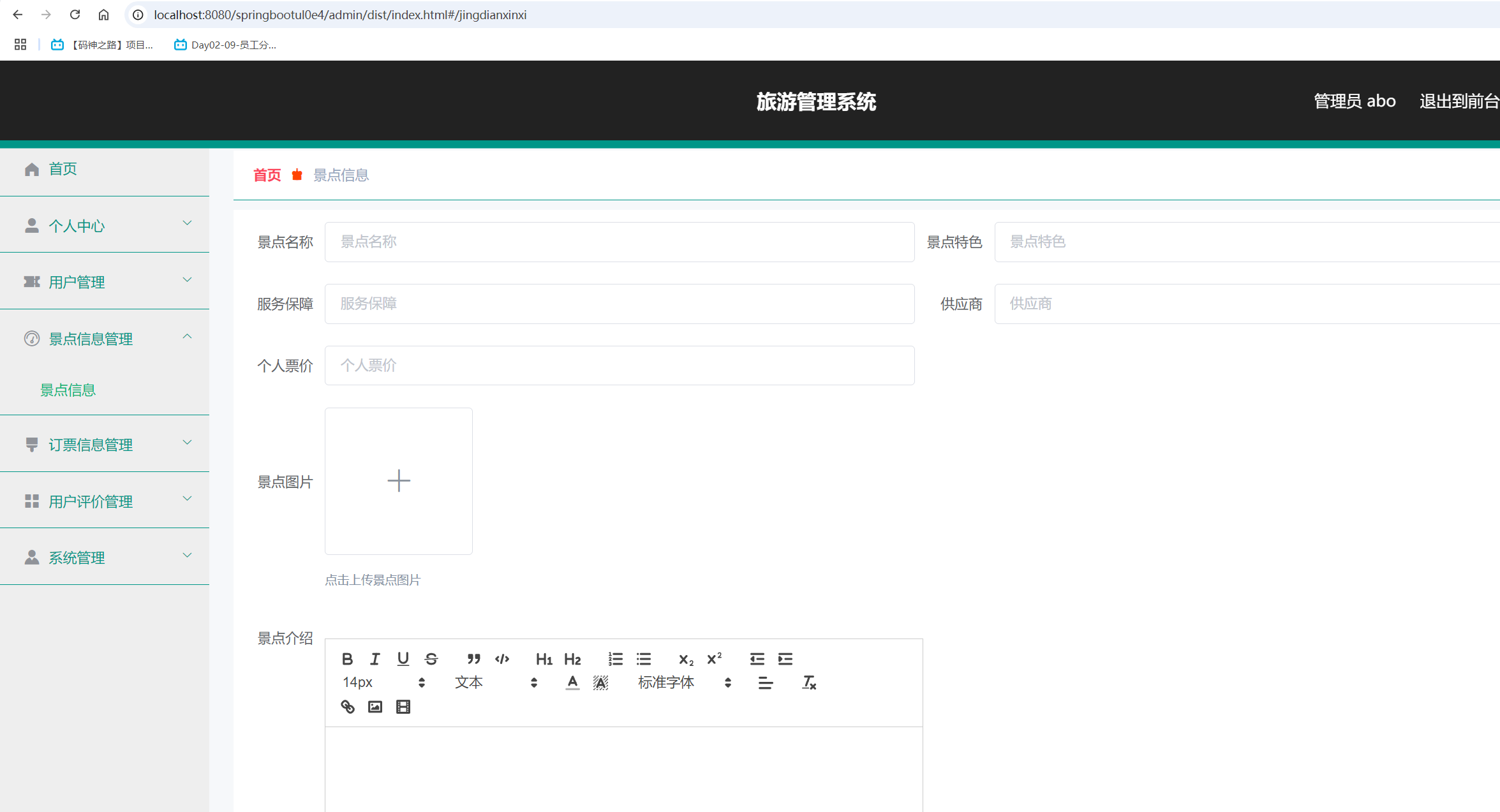Click the upload area to add 景点图片
The width and height of the screenshot is (1500, 812).
[x=398, y=480]
